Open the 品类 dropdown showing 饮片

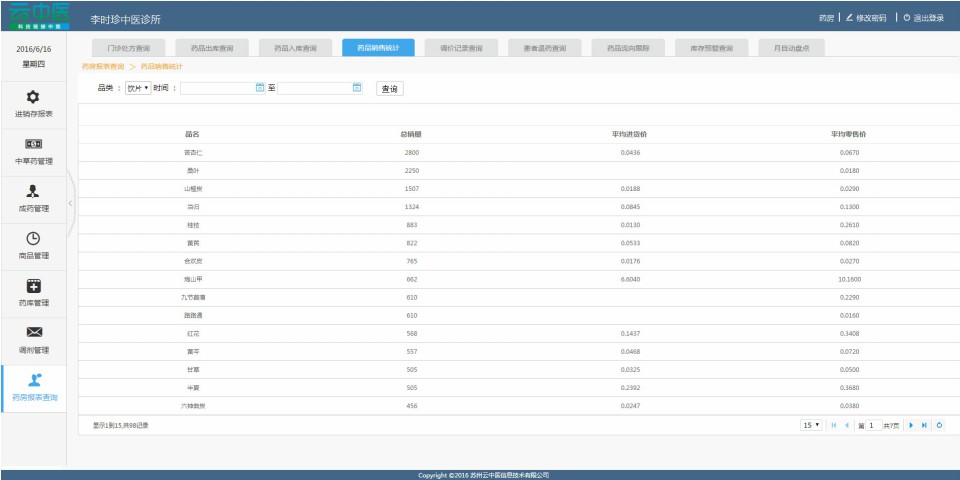(138, 88)
